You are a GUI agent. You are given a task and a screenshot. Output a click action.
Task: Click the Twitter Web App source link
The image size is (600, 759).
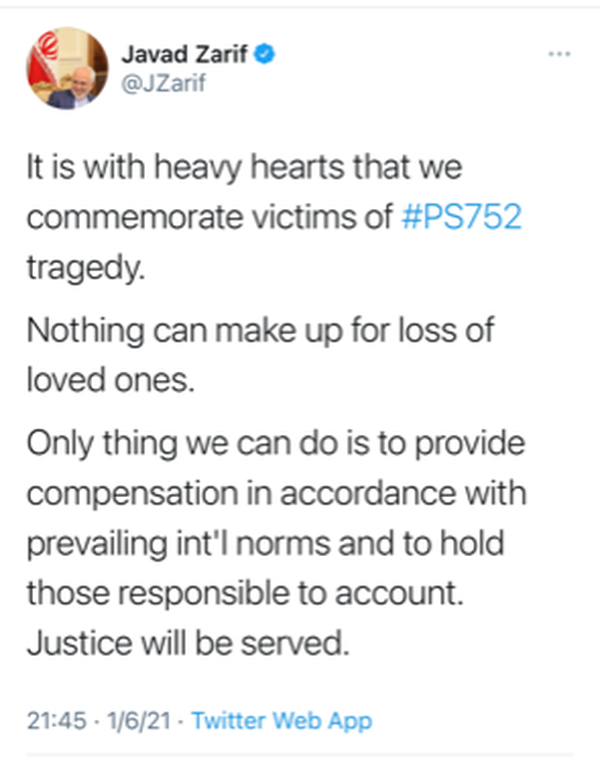click(282, 720)
